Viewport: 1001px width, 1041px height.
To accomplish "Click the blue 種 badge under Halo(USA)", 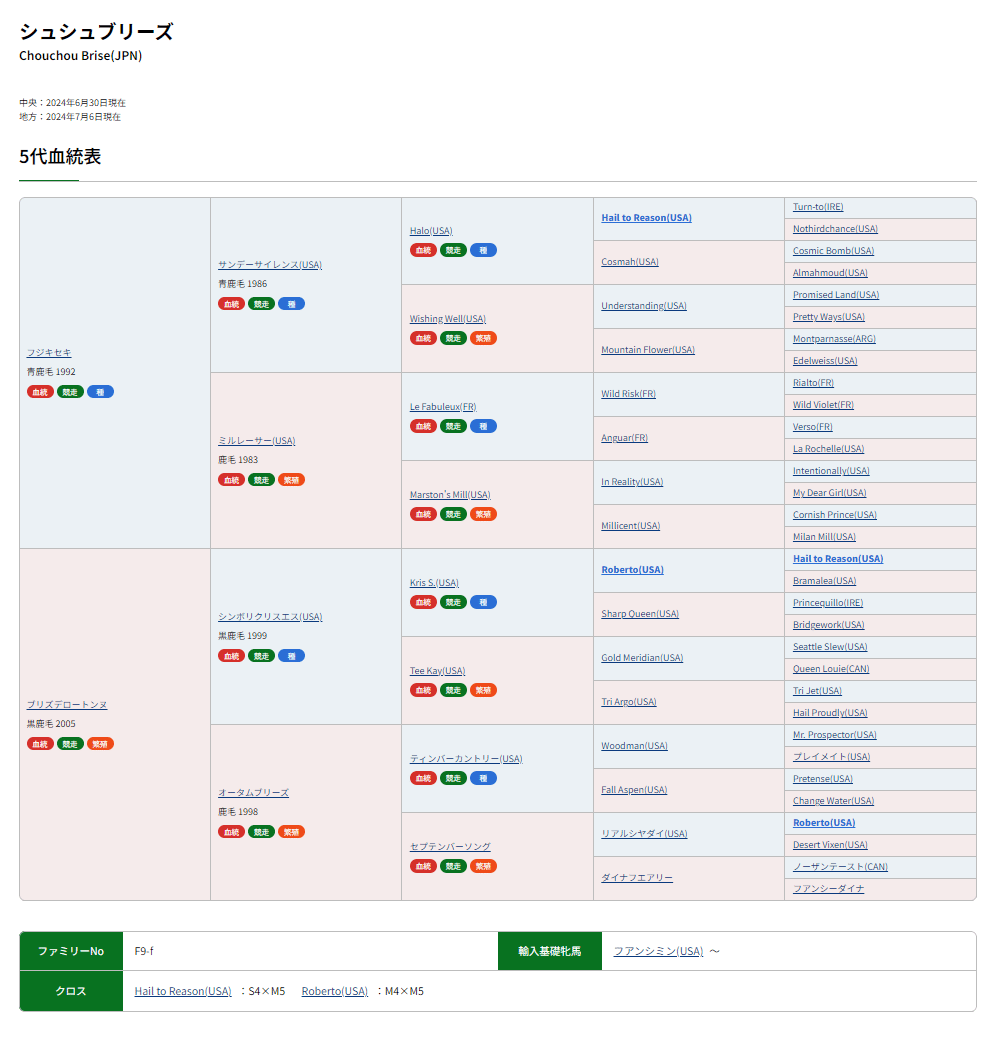I will click(483, 250).
